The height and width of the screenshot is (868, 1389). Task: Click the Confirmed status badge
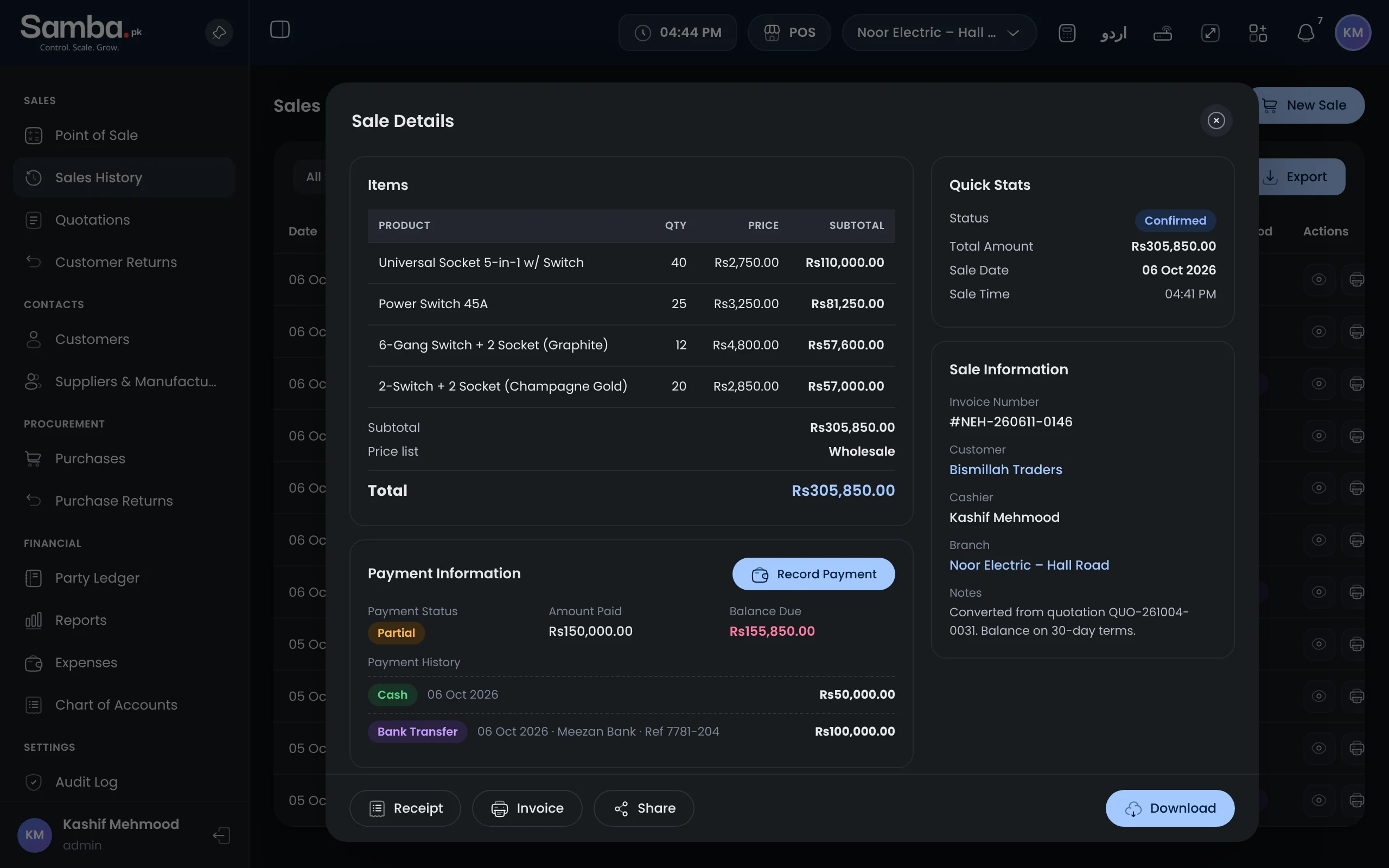pos(1175,220)
